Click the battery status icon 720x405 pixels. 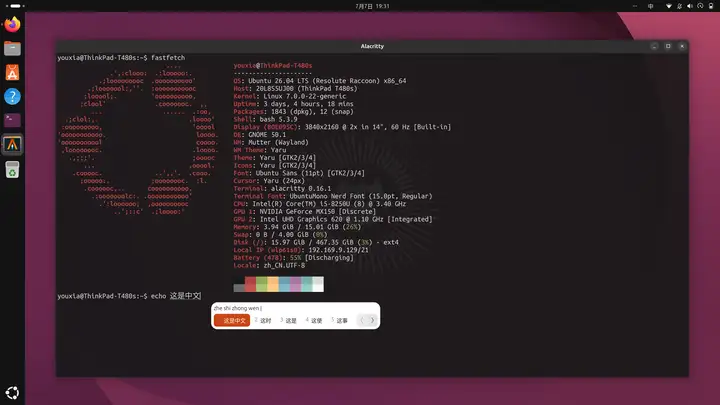pyautogui.click(x=711, y=6)
